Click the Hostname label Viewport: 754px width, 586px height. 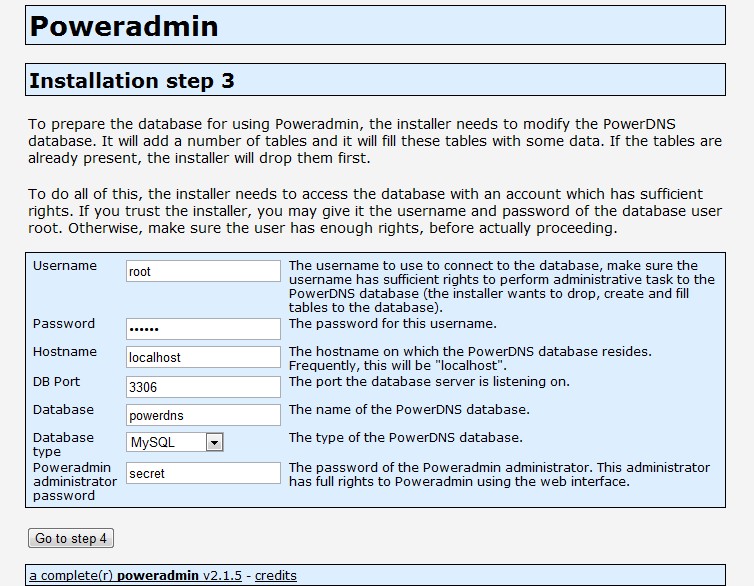(65, 352)
